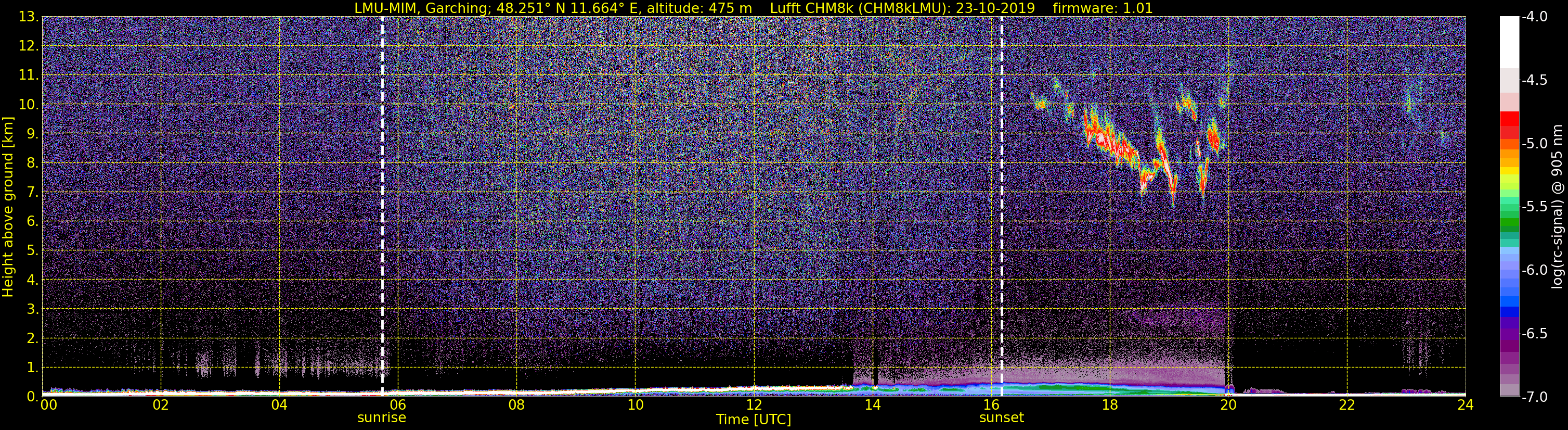
Task: Click the "6." height axis tick label
Action: click(33, 222)
